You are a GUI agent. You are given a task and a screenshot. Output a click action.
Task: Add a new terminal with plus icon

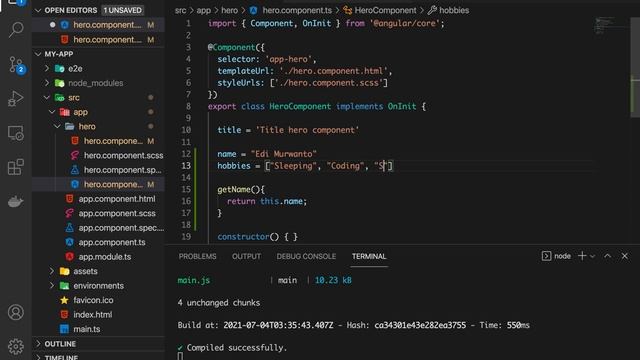coord(582,256)
